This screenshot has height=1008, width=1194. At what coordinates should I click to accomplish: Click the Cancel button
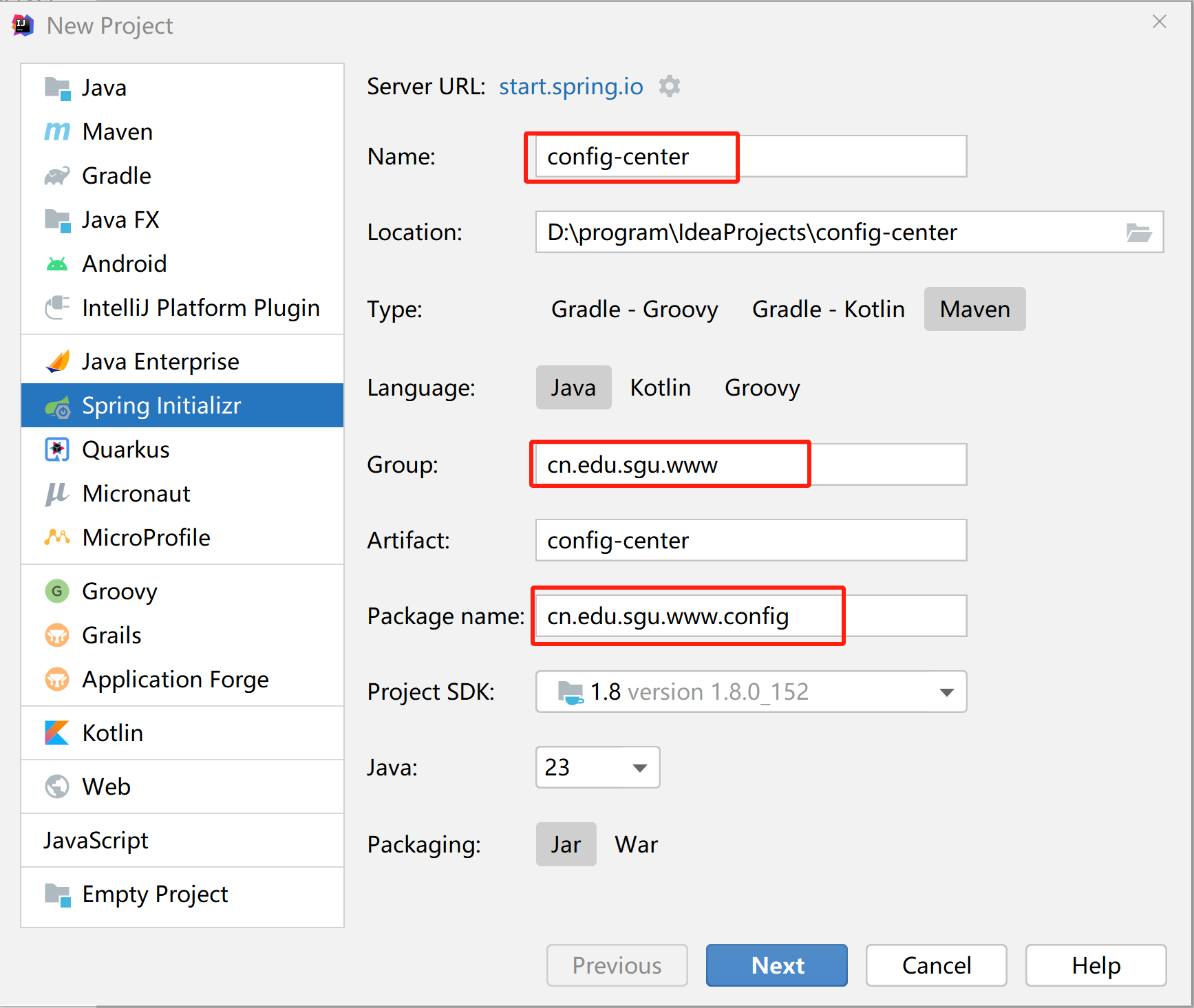[936, 965]
